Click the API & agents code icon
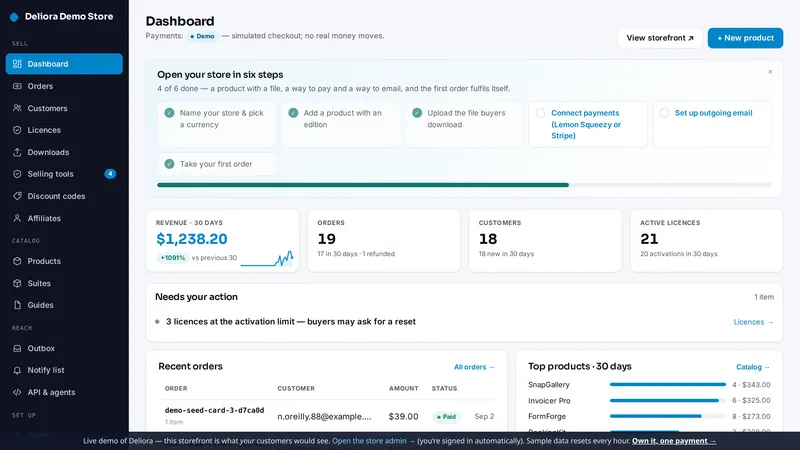This screenshot has height=450, width=800. coord(17,392)
